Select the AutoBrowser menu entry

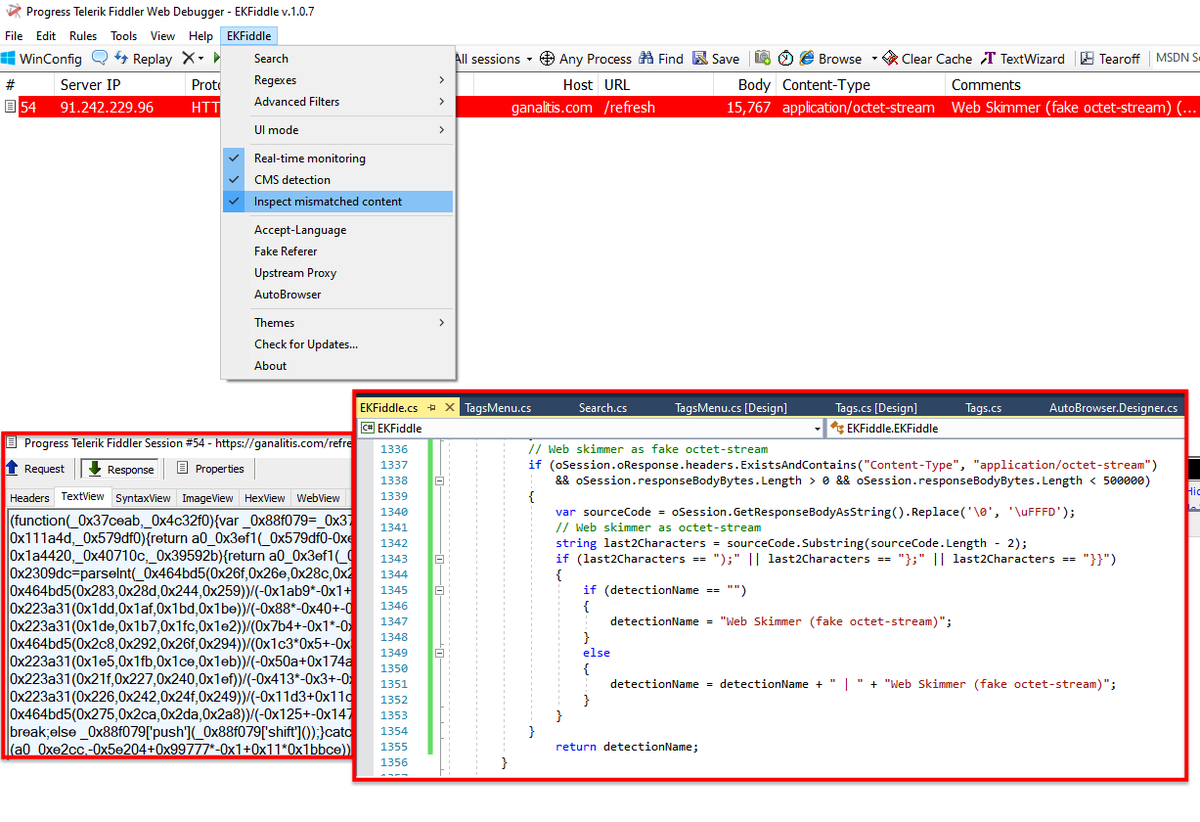tap(338, 294)
